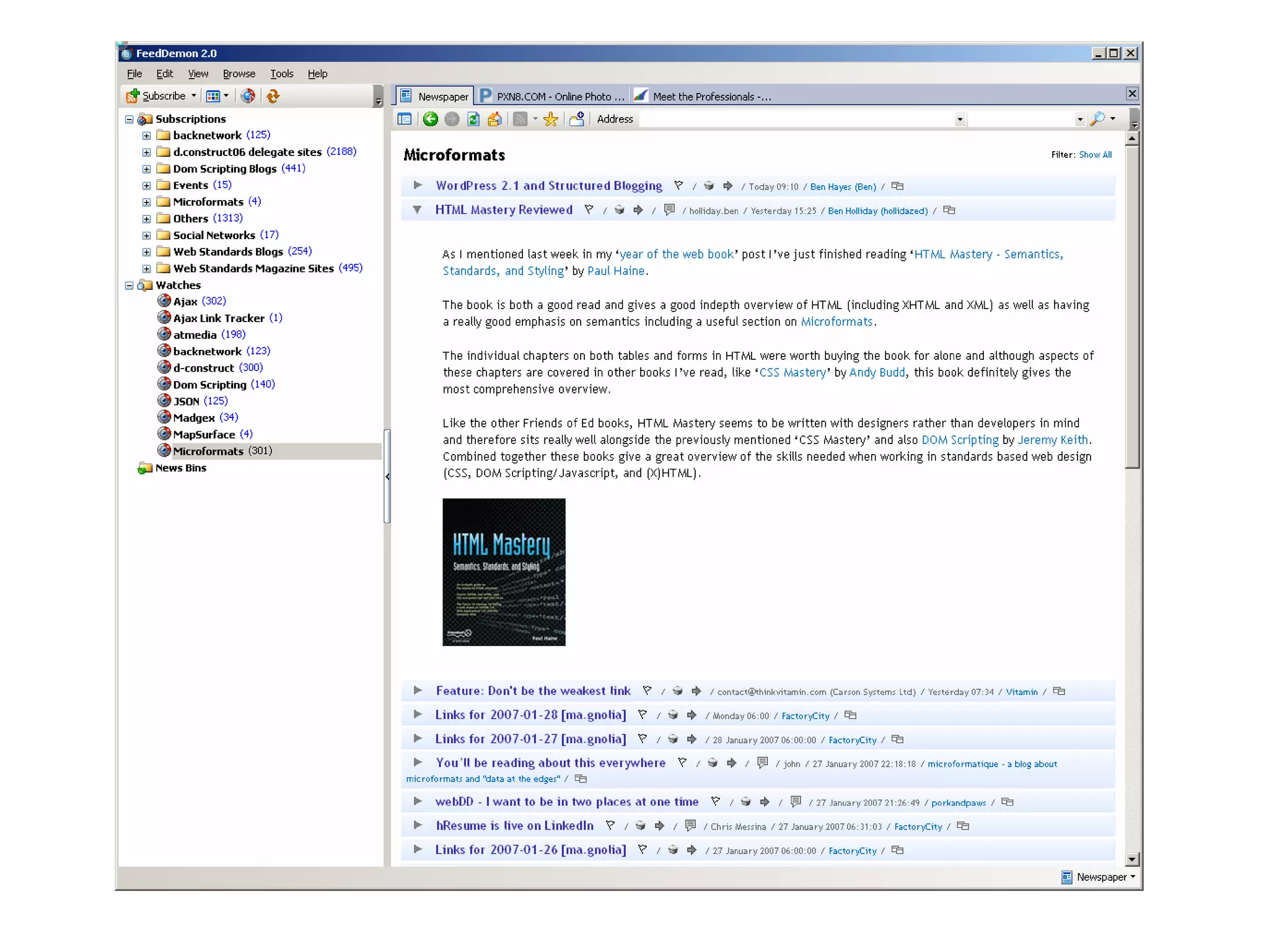Collapse the Watches tree node
The image size is (1269, 952).
130,286
